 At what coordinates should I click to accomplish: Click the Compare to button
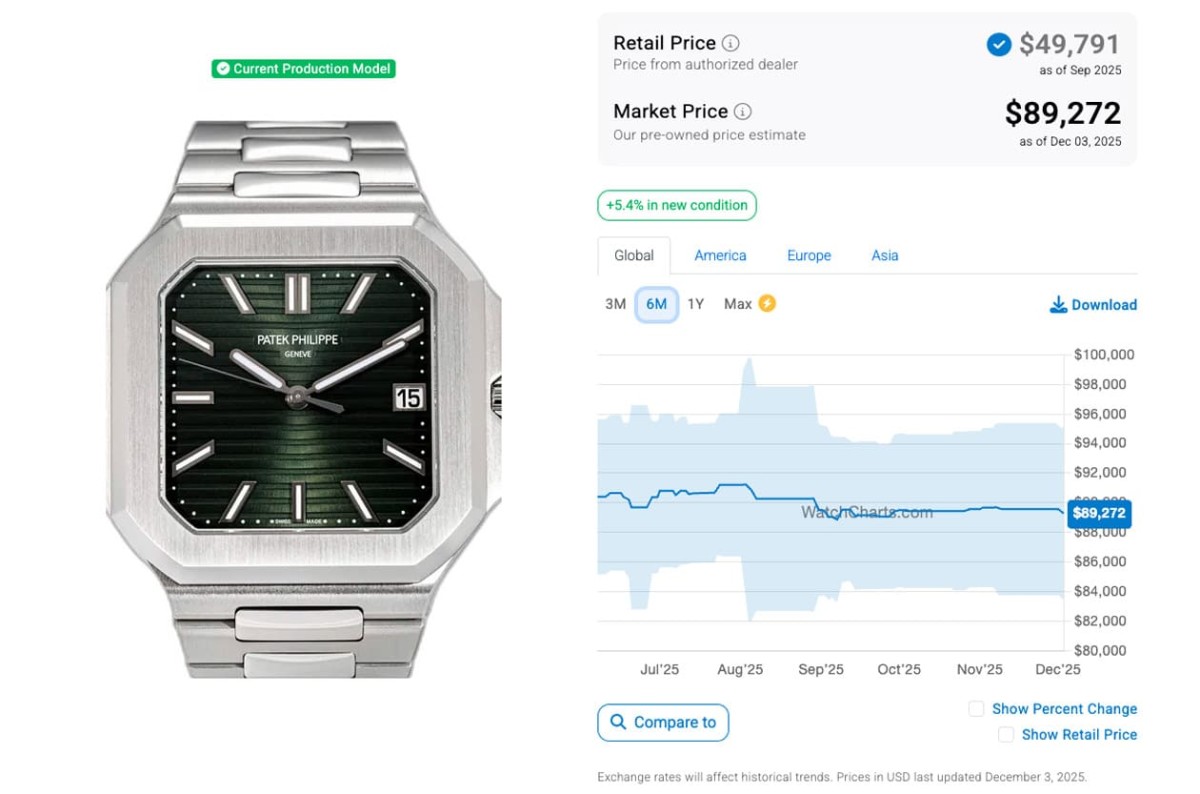click(663, 722)
